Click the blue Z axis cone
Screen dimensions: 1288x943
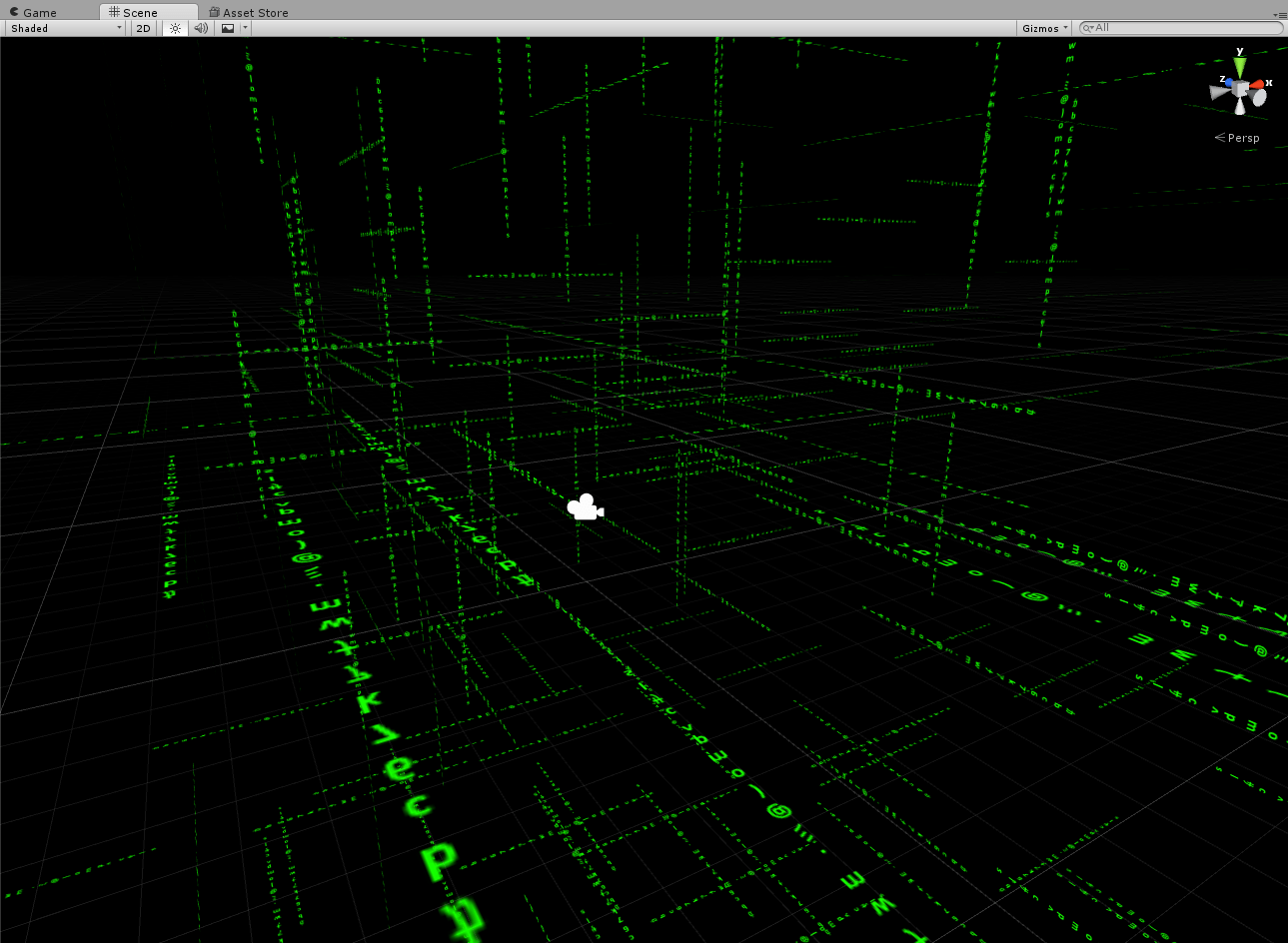coord(1228,83)
